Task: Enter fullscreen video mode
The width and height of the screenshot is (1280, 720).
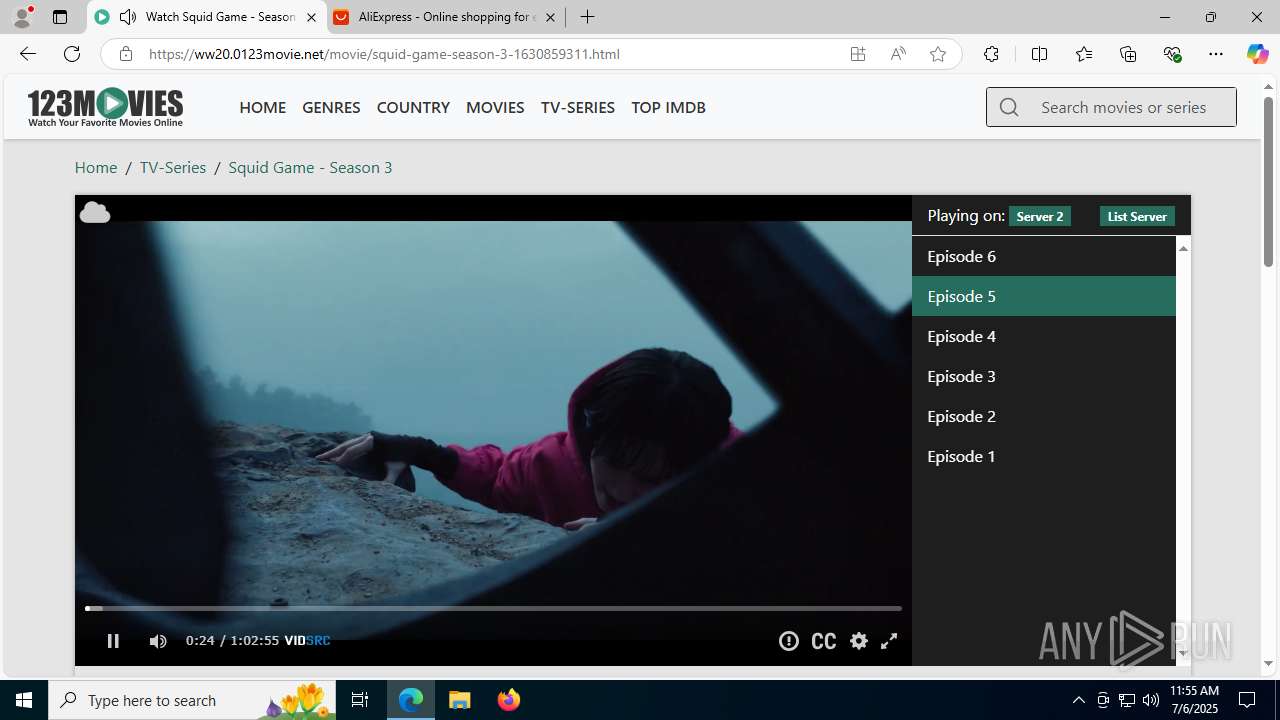Action: point(889,641)
